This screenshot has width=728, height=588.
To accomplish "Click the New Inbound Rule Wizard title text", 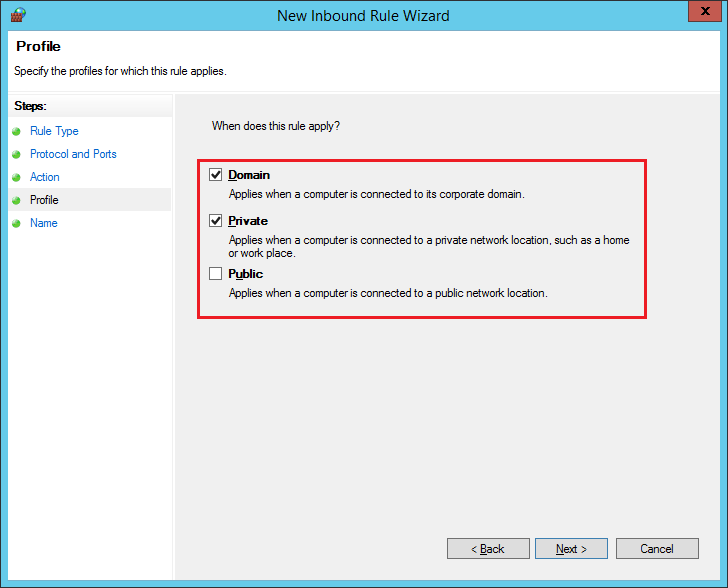I will tap(363, 15).
